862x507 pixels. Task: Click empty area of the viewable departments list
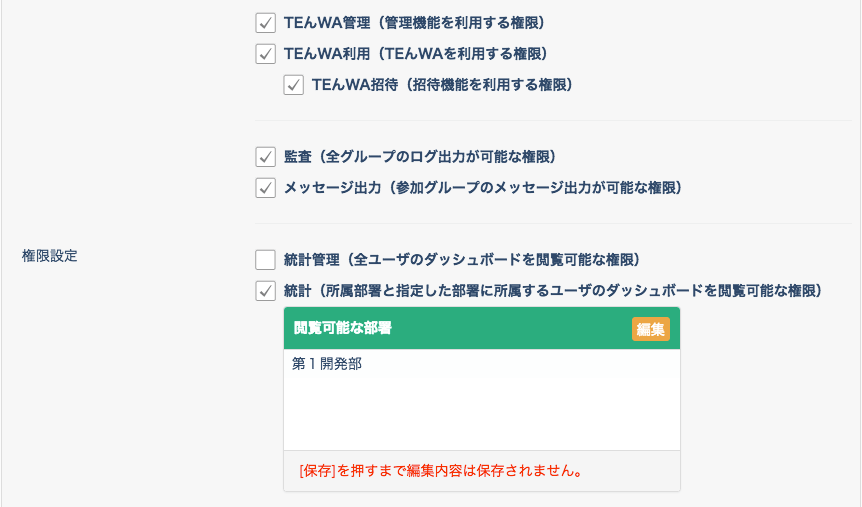click(x=482, y=412)
